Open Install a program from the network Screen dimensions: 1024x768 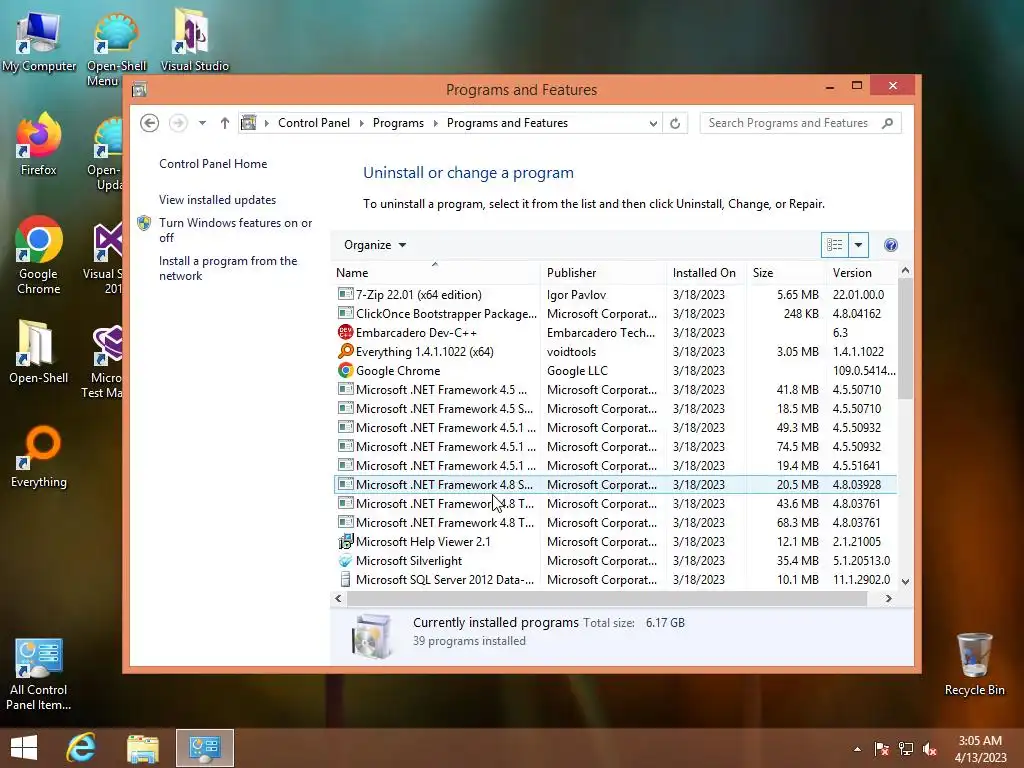click(x=228, y=268)
